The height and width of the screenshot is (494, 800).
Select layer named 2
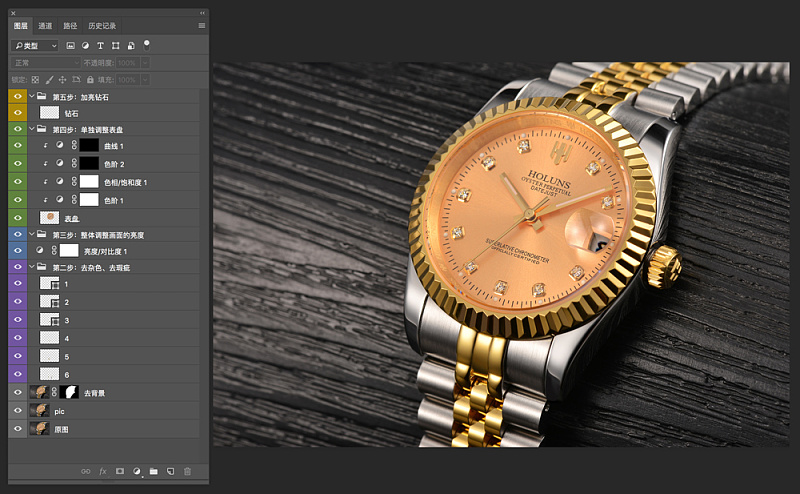67,302
